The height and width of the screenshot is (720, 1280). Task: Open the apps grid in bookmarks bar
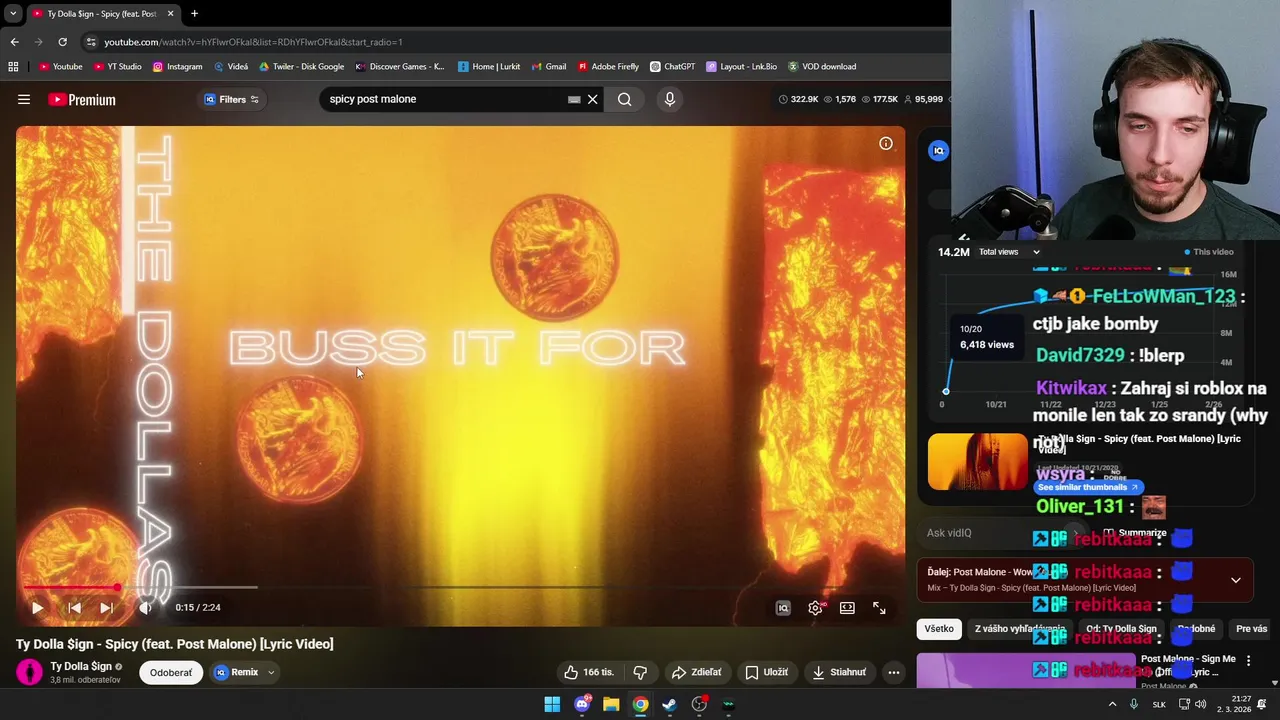[13, 67]
